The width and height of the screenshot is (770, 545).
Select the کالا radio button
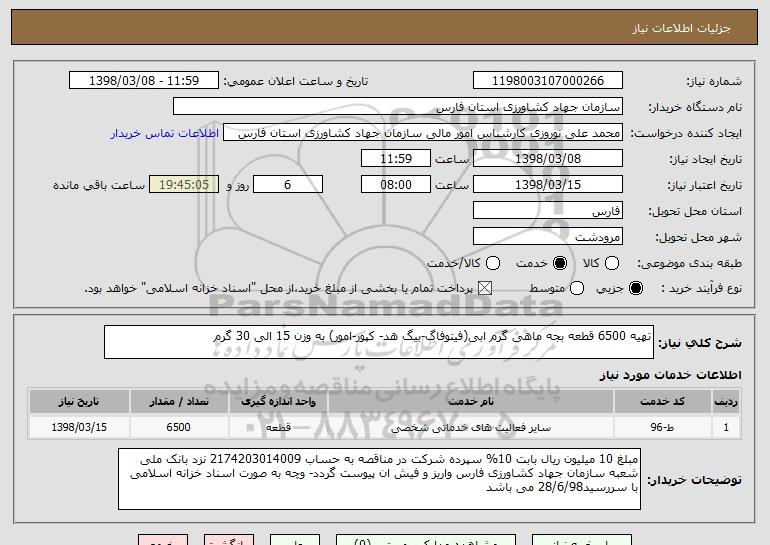pyautogui.click(x=612, y=263)
